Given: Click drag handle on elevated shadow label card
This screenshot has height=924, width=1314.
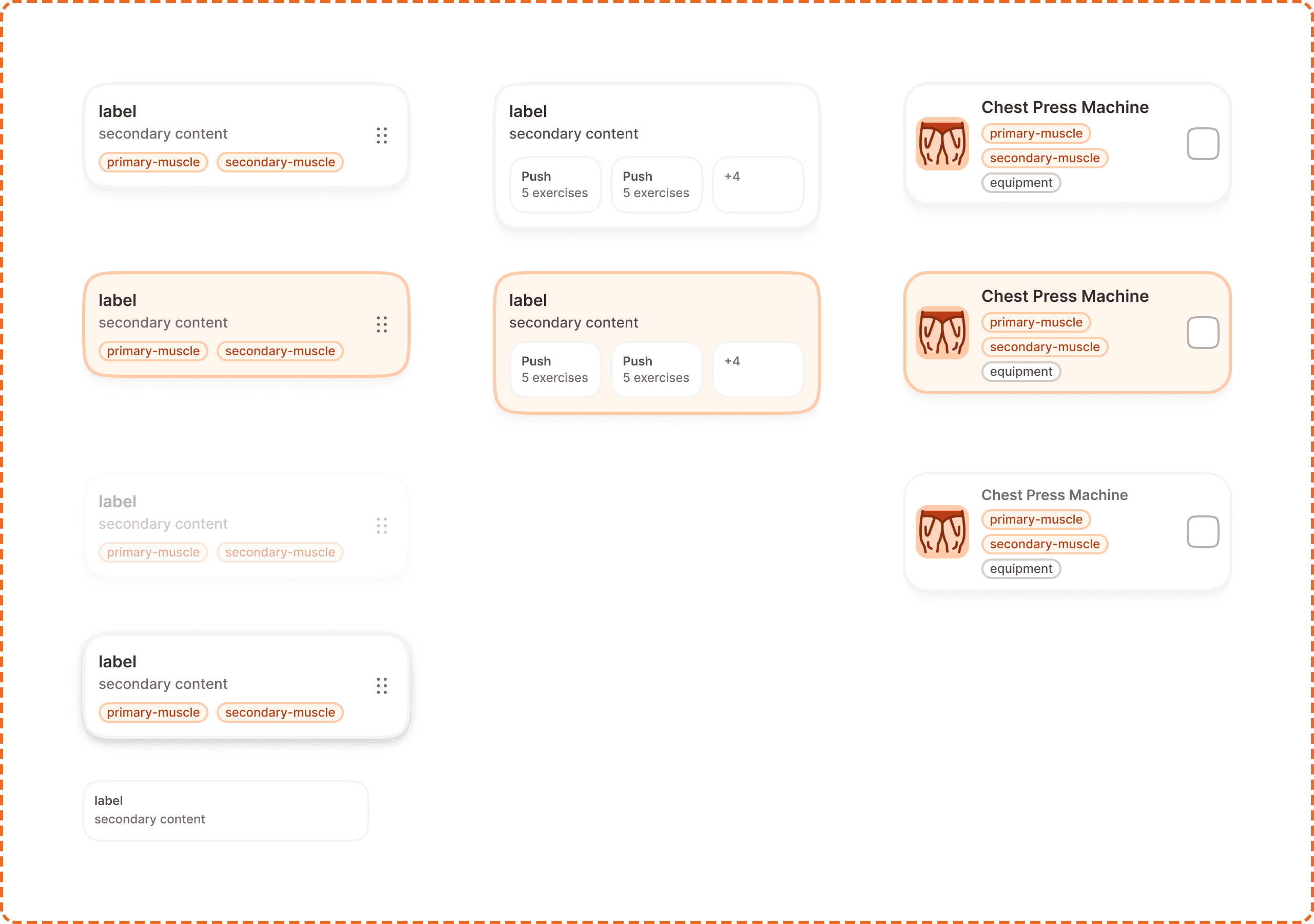Looking at the screenshot, I should click(382, 686).
